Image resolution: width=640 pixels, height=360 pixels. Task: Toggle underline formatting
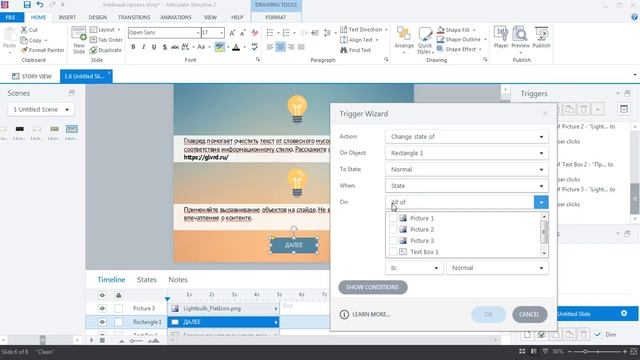pyautogui.click(x=154, y=47)
